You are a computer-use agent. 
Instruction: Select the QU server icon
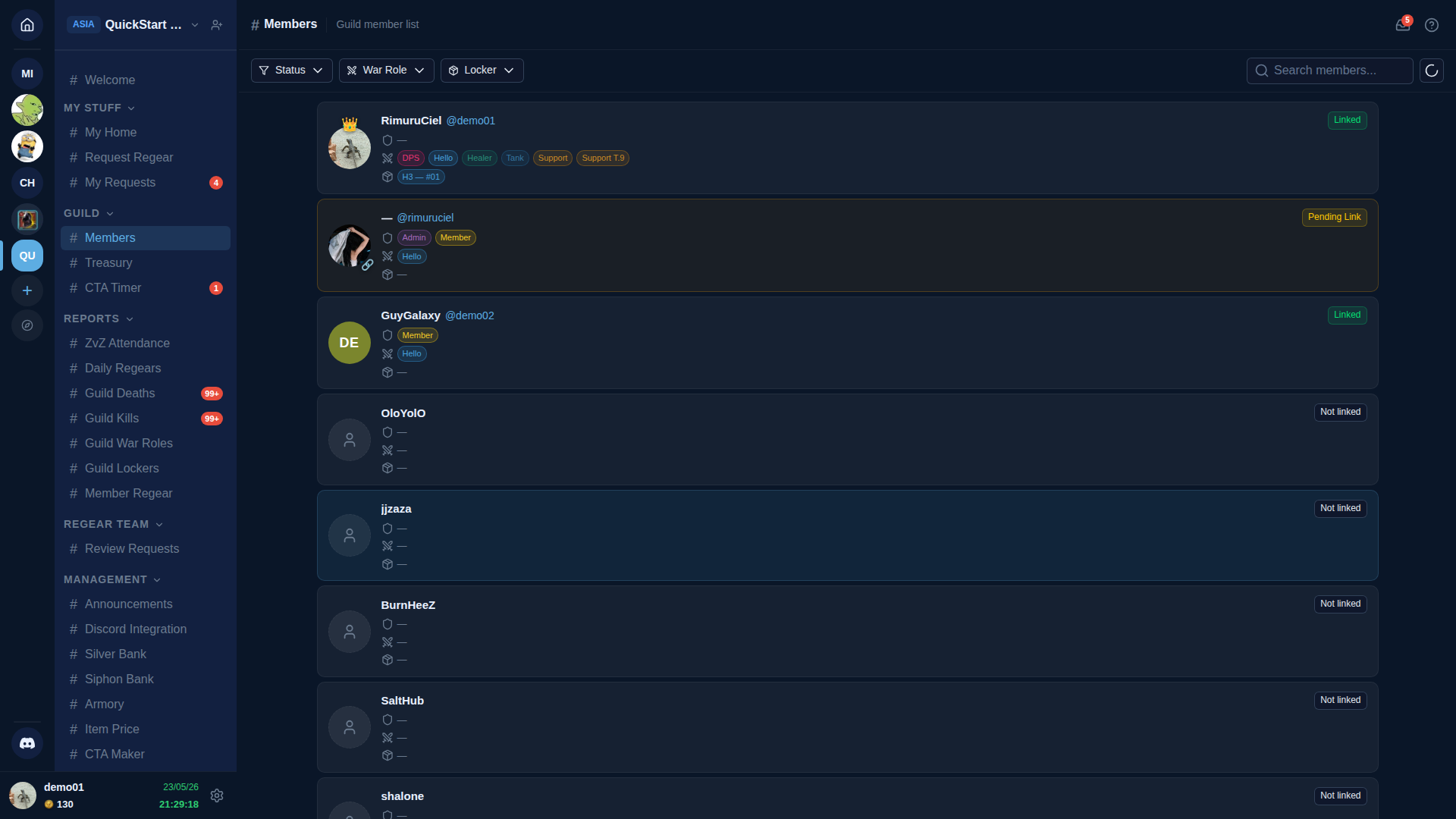click(27, 256)
